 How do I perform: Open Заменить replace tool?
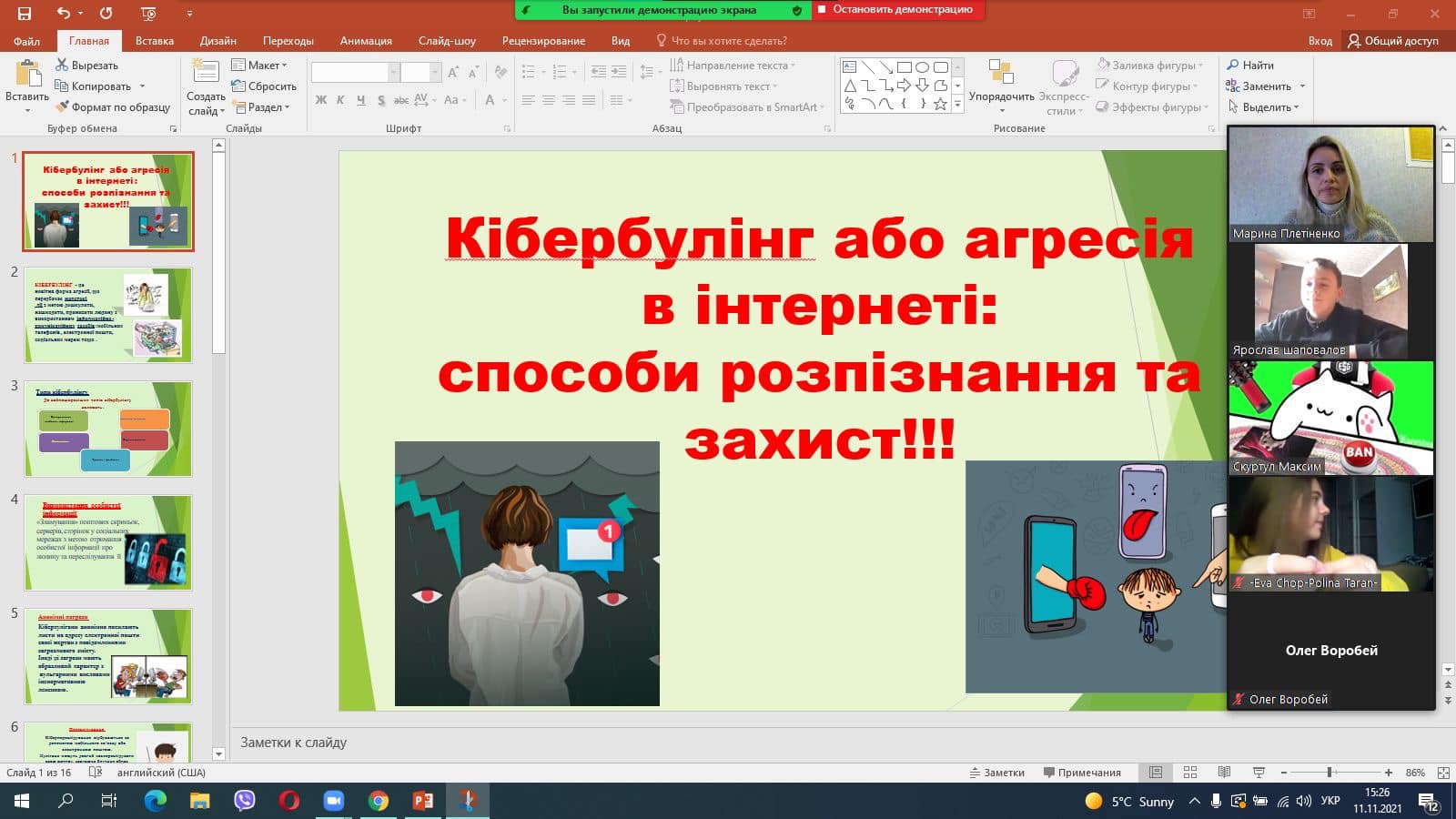pos(1259,86)
